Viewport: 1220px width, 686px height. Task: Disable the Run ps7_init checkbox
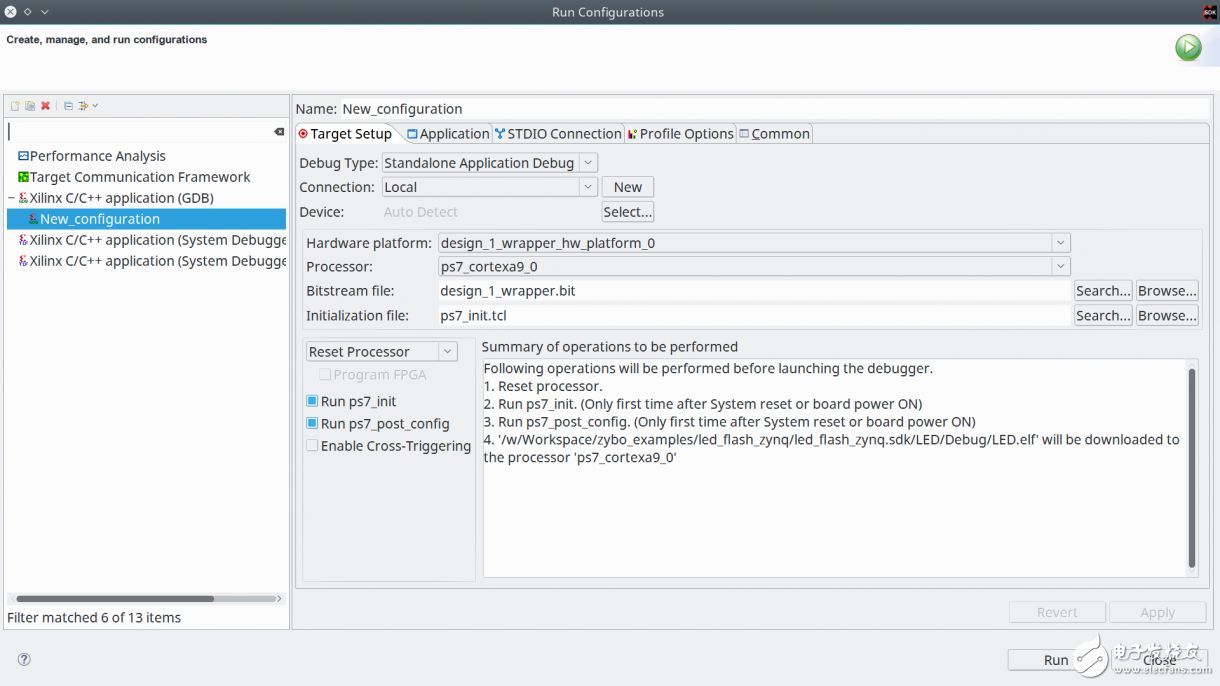[x=312, y=401]
